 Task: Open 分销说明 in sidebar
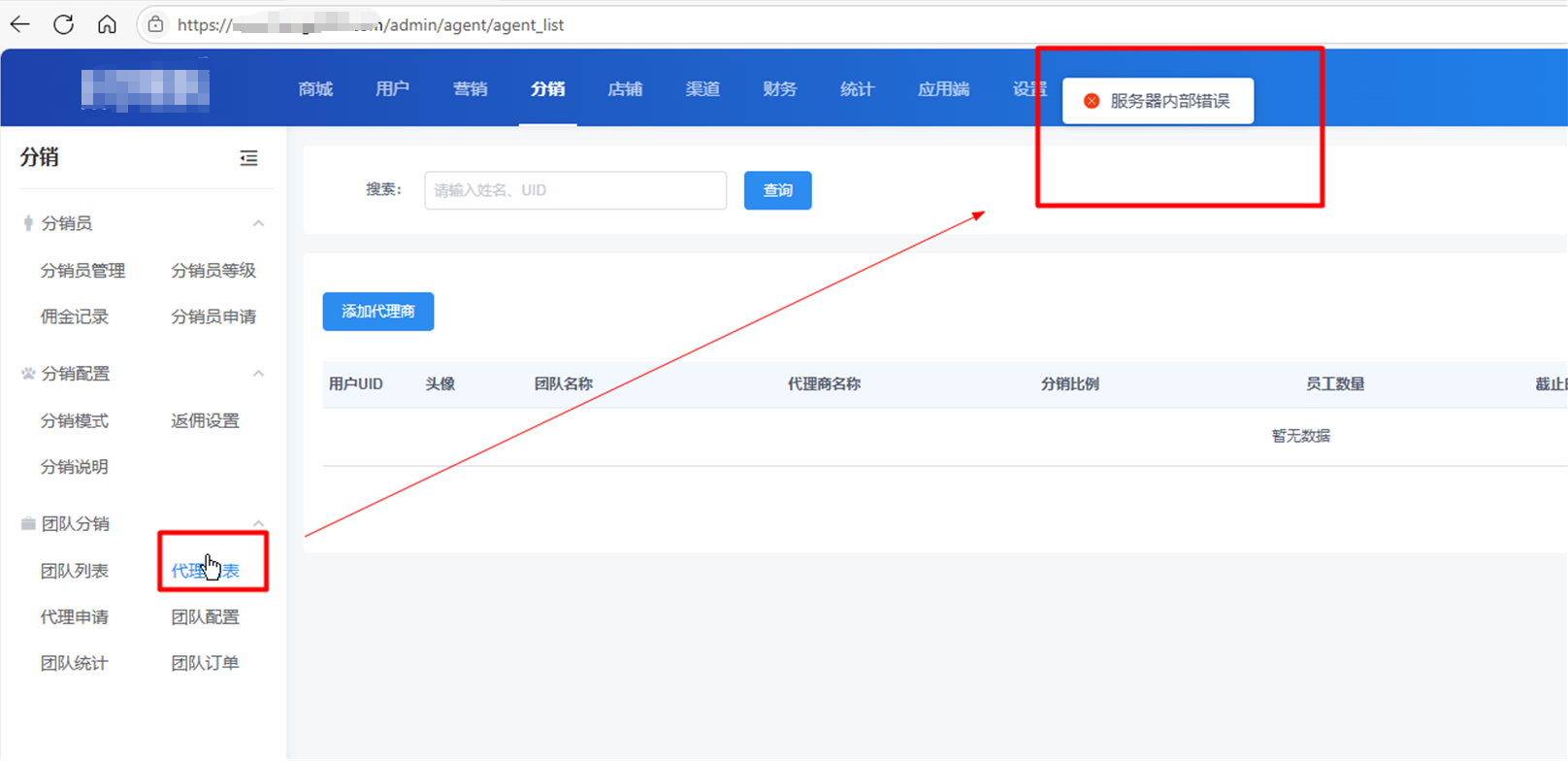[x=74, y=467]
